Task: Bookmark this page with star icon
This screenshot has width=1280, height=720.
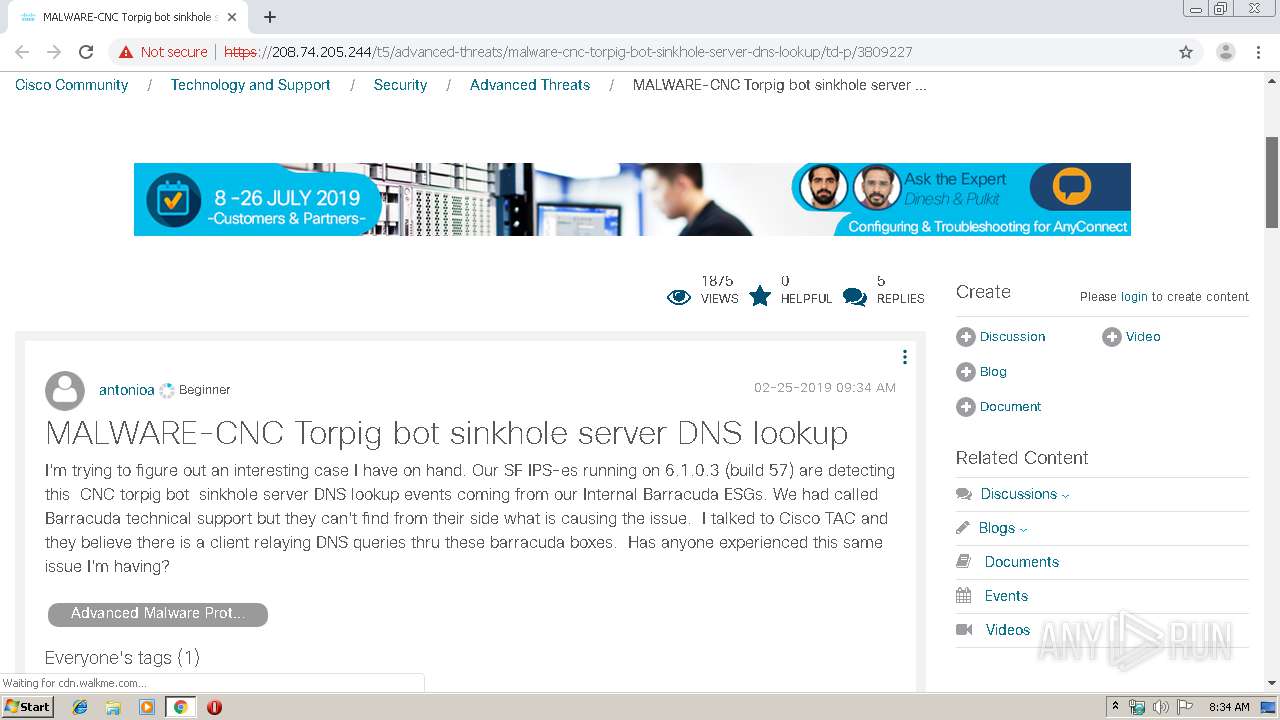Action: (1186, 52)
